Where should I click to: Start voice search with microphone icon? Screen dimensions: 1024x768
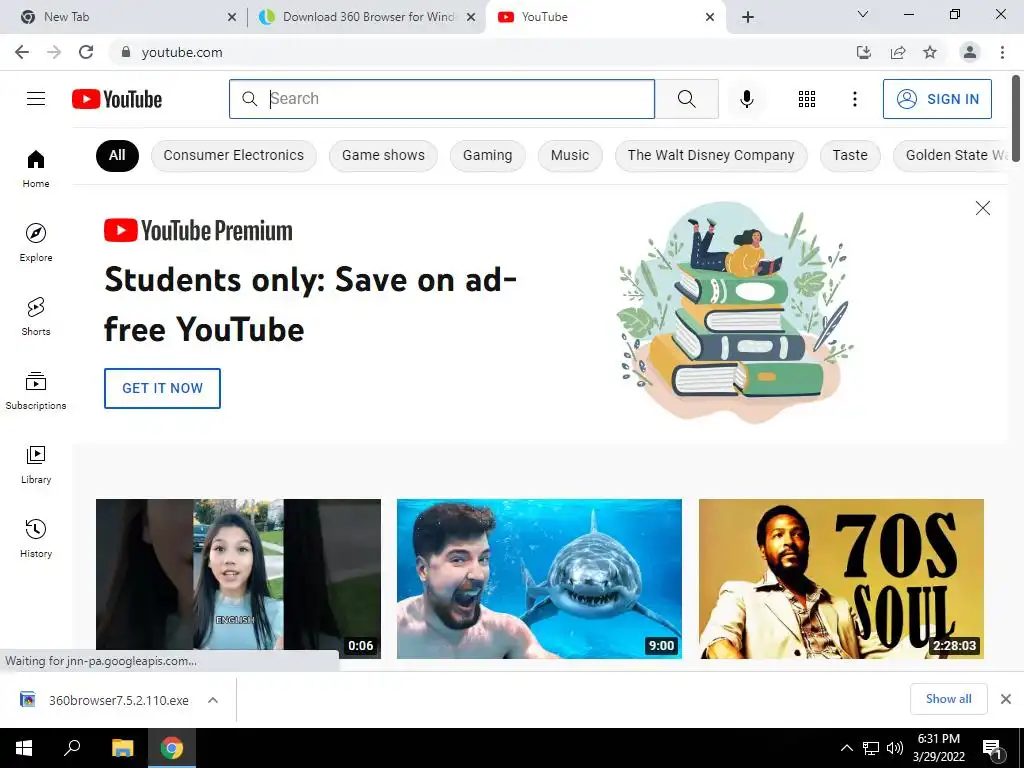tap(746, 99)
